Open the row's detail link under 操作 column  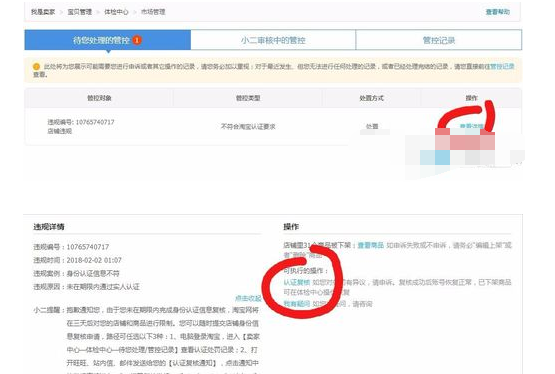(471, 126)
